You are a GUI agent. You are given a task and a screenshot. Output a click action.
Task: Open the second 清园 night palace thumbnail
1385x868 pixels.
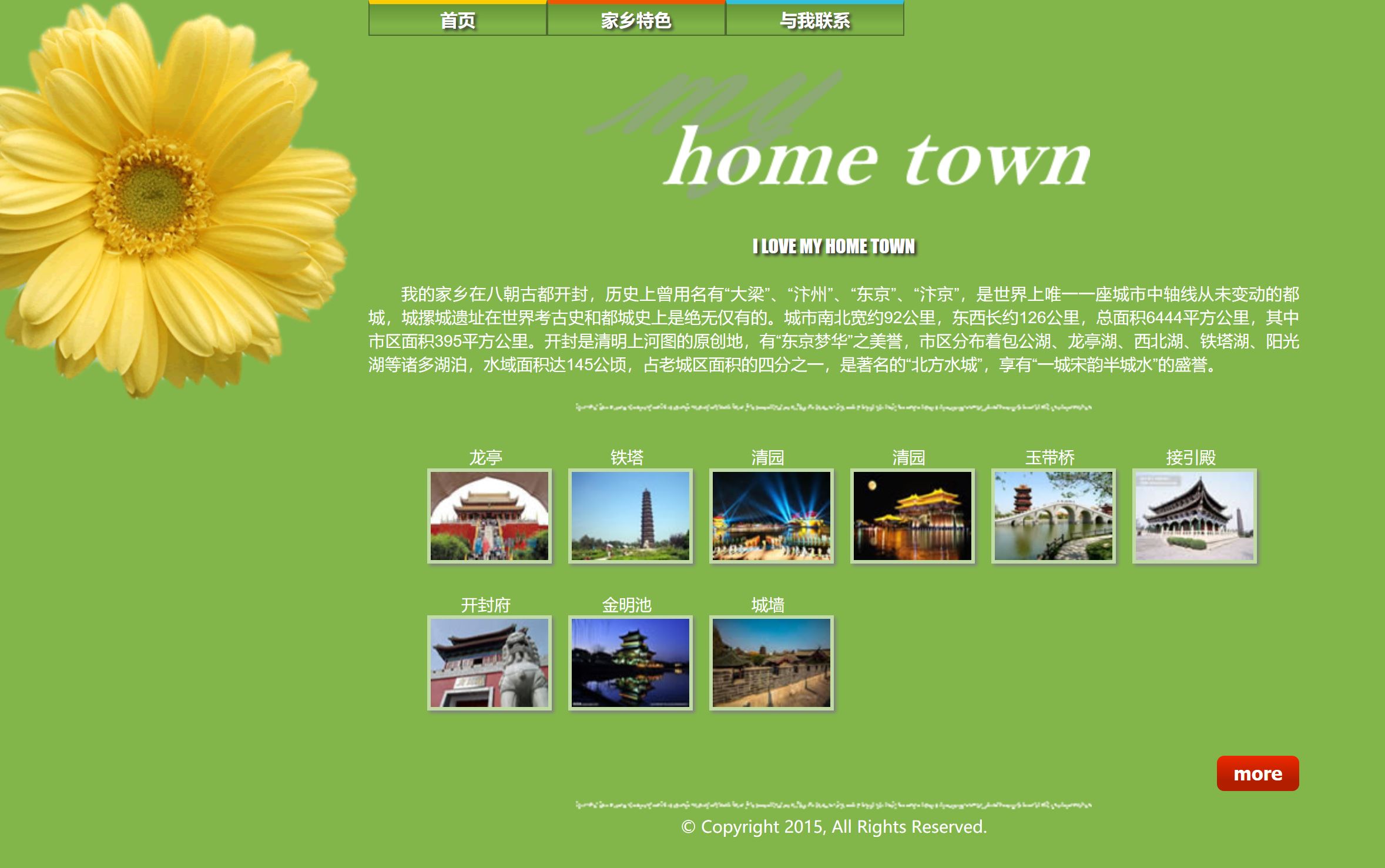(x=912, y=516)
